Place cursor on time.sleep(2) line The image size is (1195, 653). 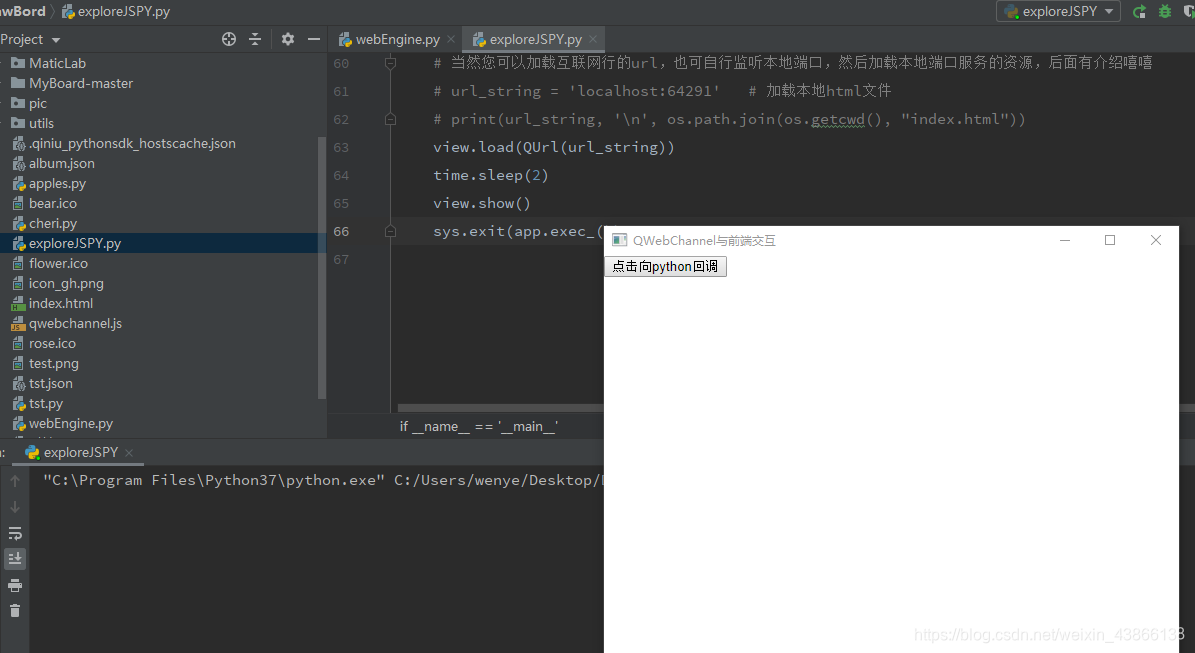click(491, 175)
